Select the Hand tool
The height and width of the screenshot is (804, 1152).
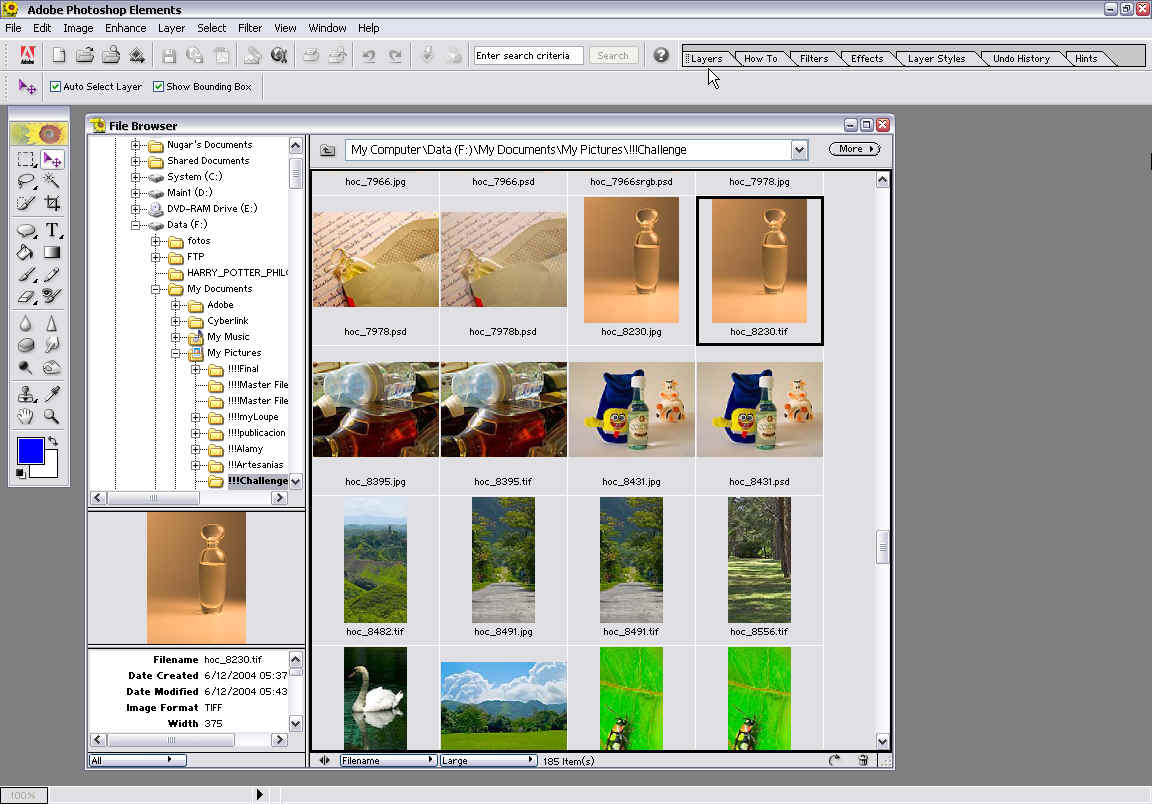coord(26,416)
